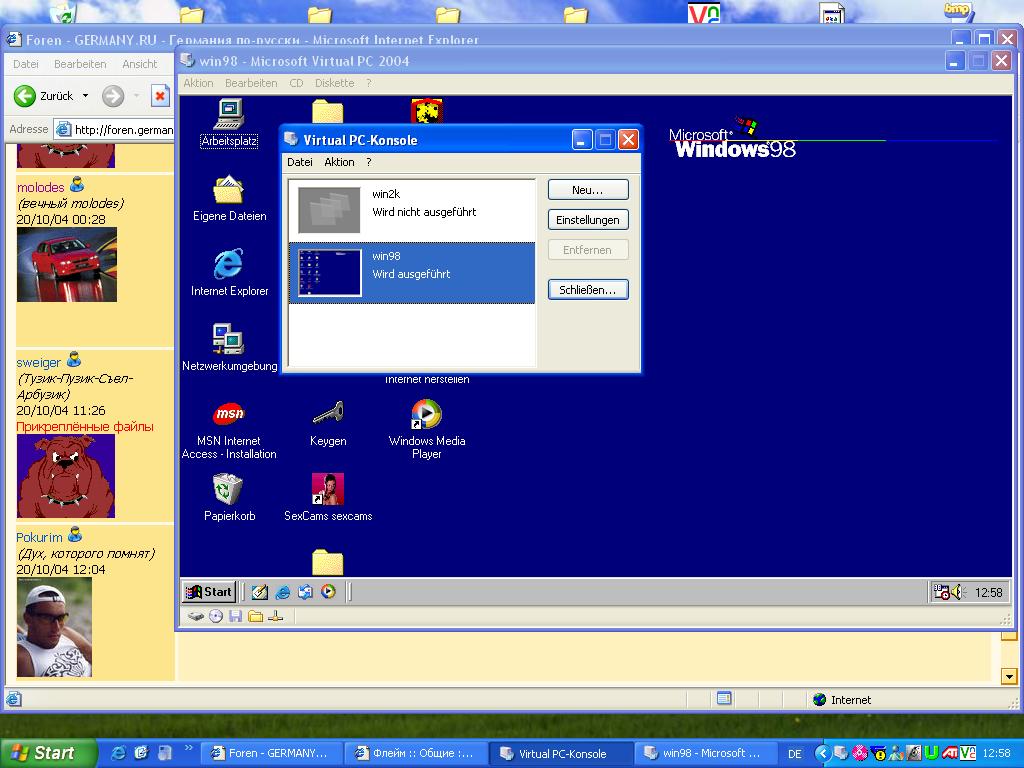Click the Windows 98 Start button

point(210,592)
